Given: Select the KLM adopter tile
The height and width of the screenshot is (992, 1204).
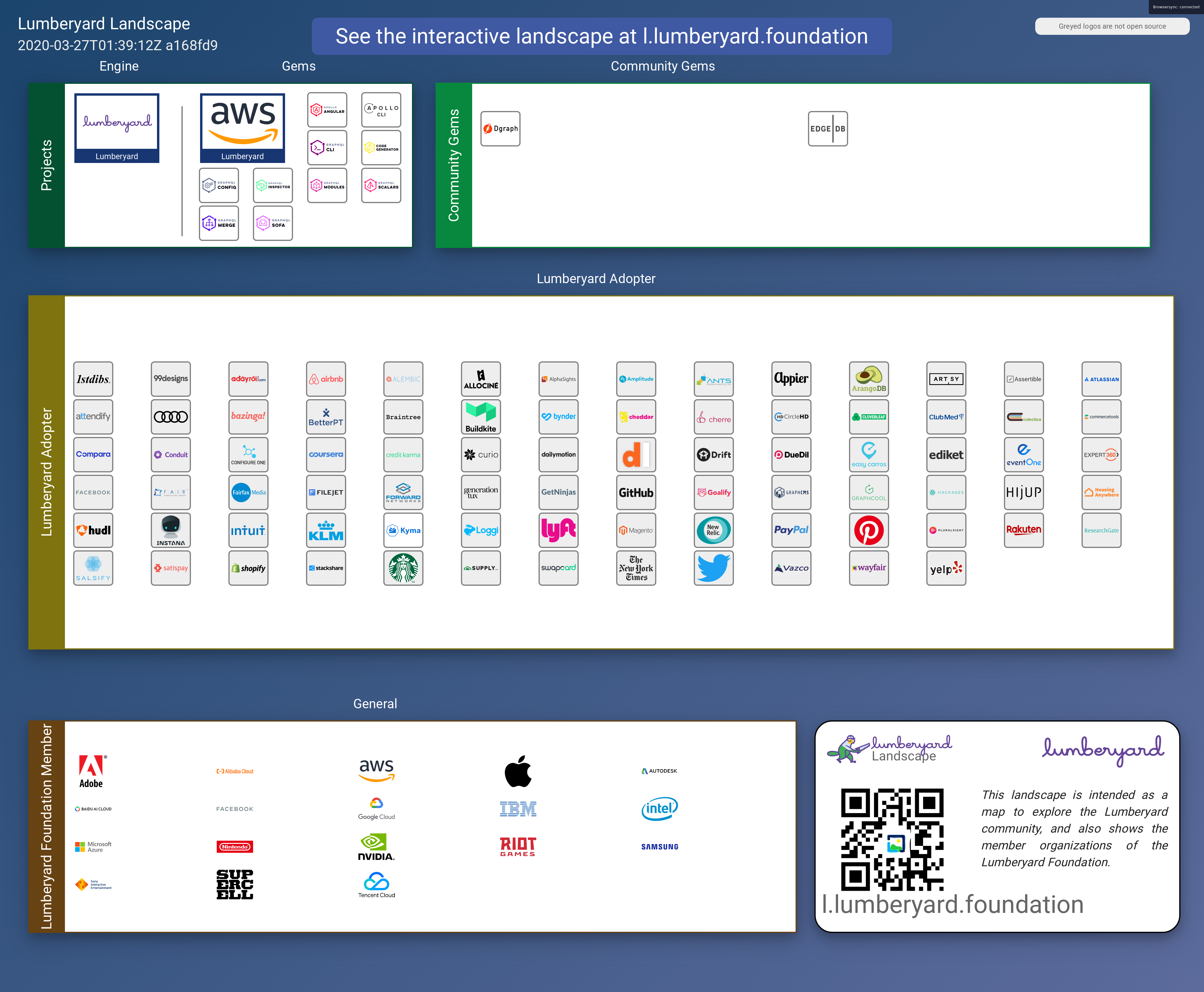Looking at the screenshot, I should coord(325,530).
